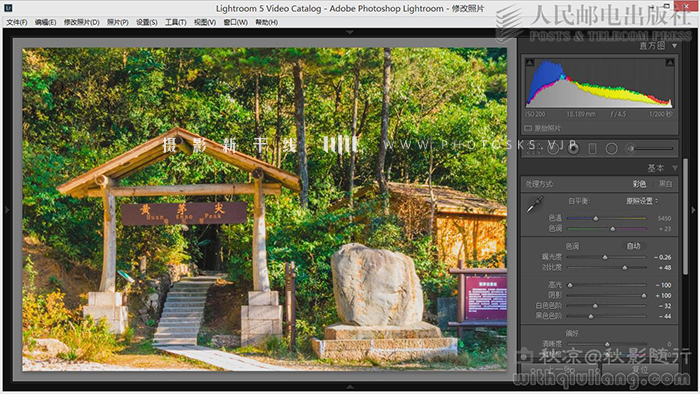Click the 曝光度 exposure slider handle
Image resolution: width=700 pixels, height=394 pixels.
click(605, 257)
